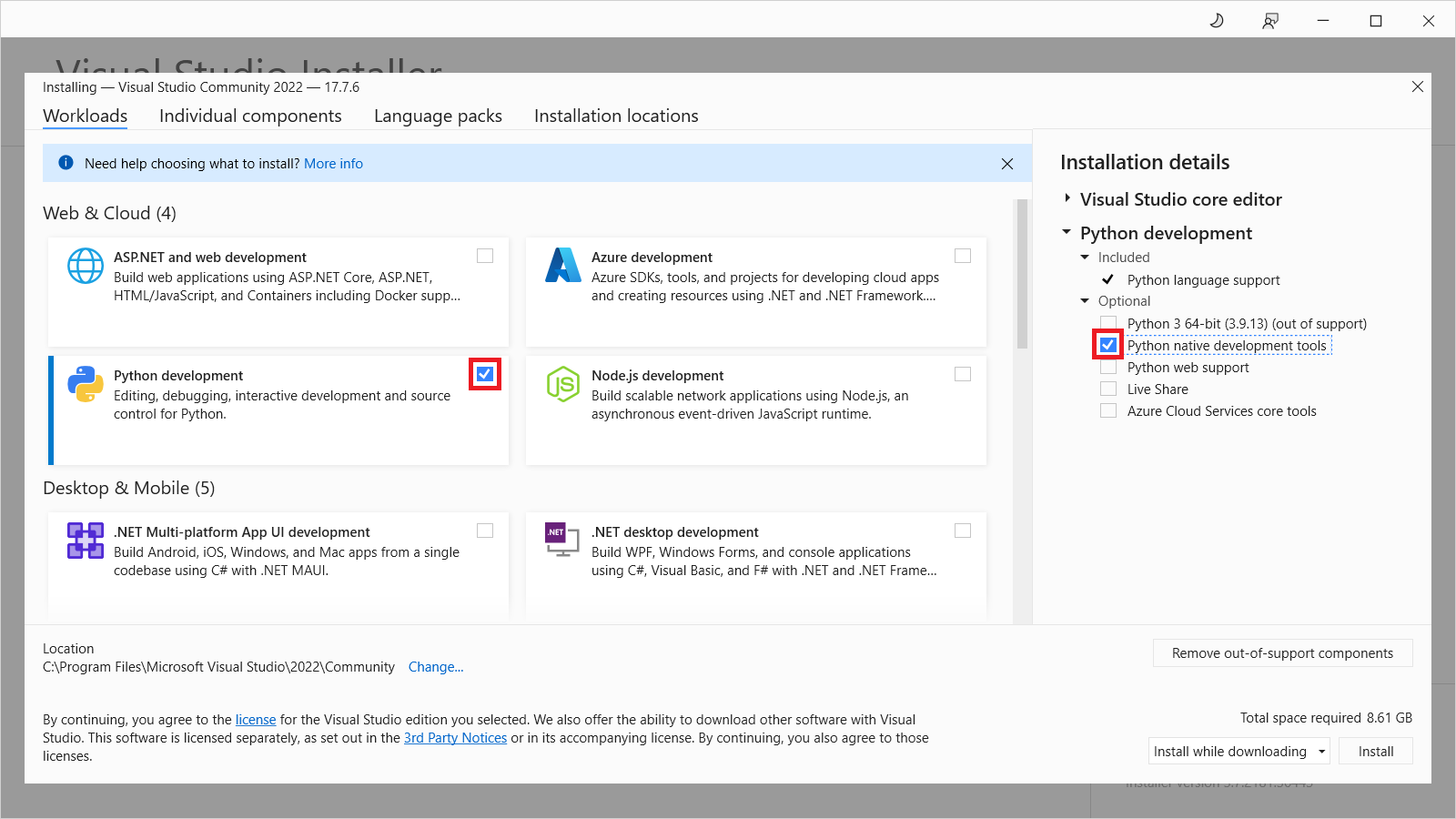Check the Live Share optional component

coord(1108,389)
